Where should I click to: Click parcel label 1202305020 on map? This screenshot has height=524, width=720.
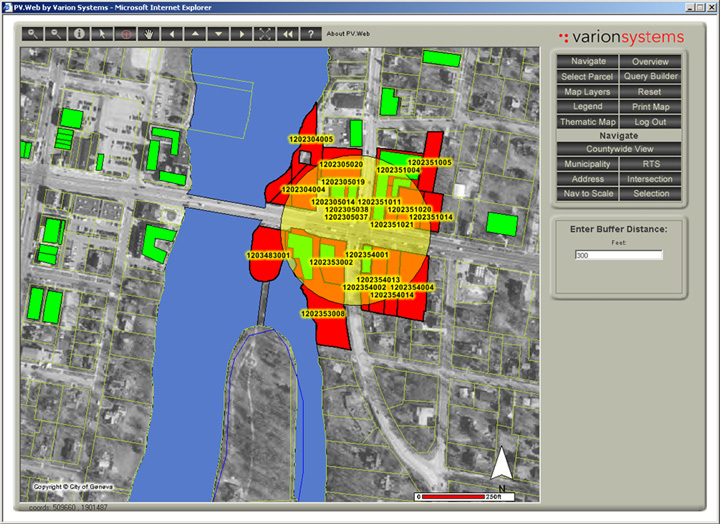point(341,164)
